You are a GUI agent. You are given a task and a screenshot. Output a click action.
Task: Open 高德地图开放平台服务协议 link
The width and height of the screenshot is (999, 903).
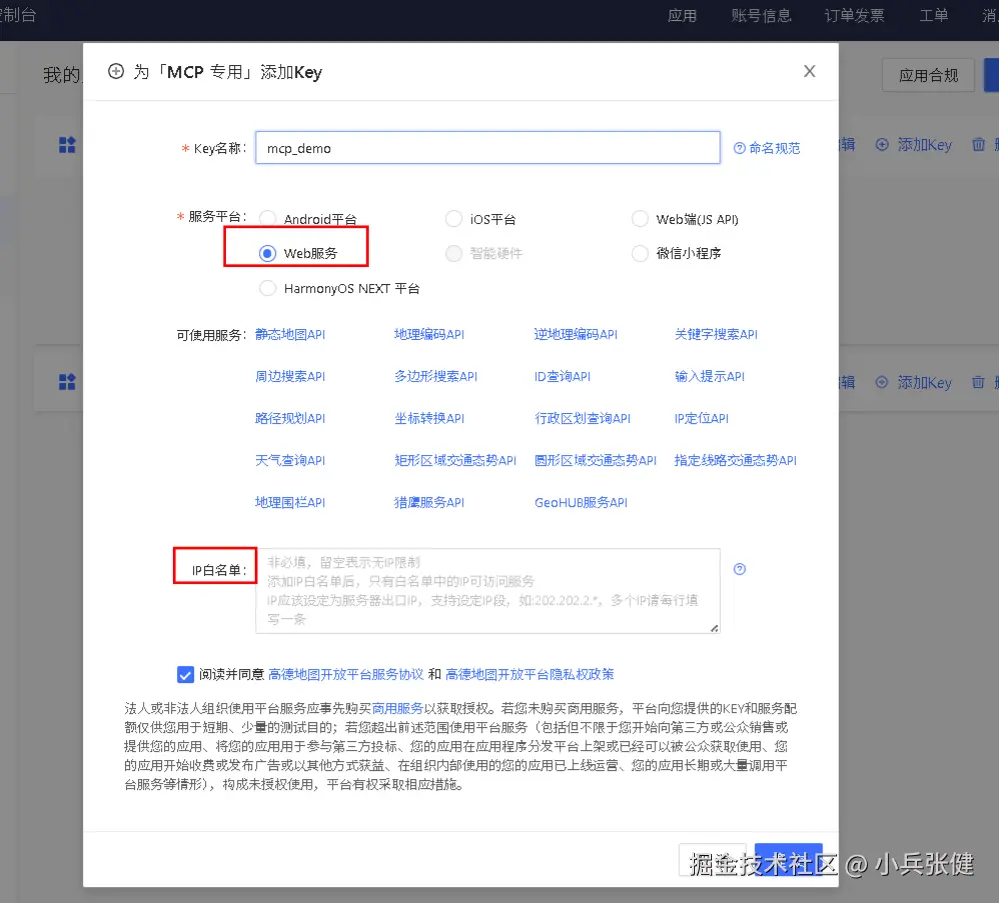click(346, 674)
